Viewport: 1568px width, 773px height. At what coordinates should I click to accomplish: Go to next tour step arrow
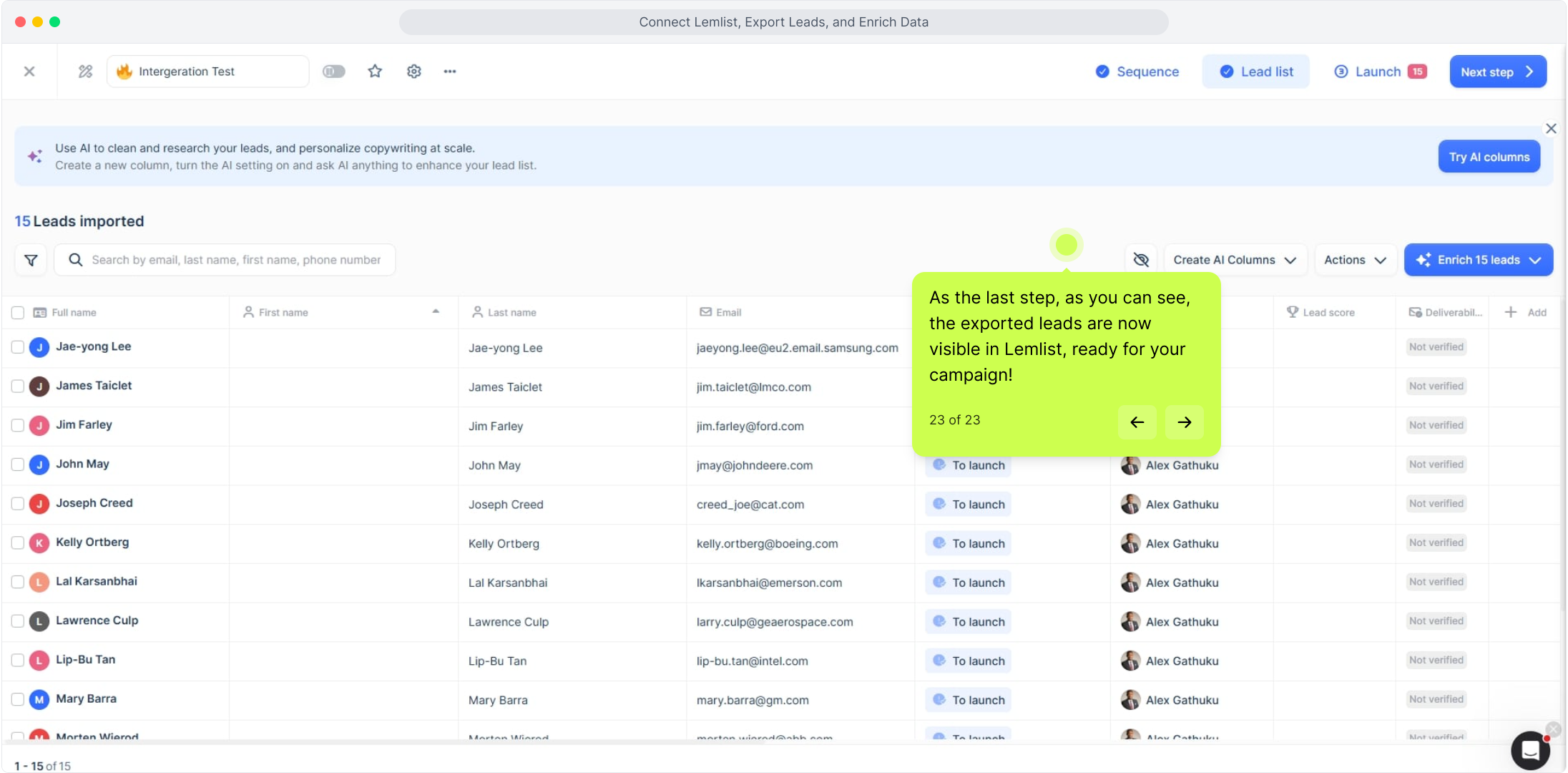pos(1185,422)
